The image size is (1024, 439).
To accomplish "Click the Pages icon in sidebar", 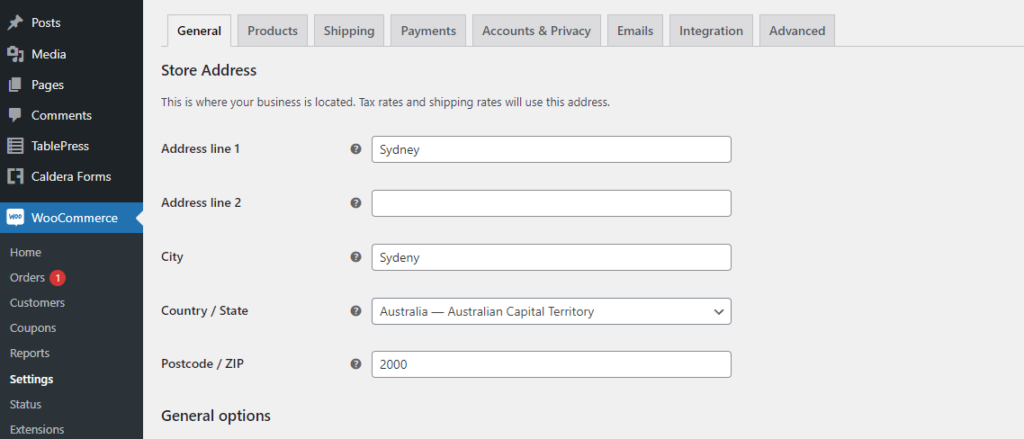I will [15, 85].
